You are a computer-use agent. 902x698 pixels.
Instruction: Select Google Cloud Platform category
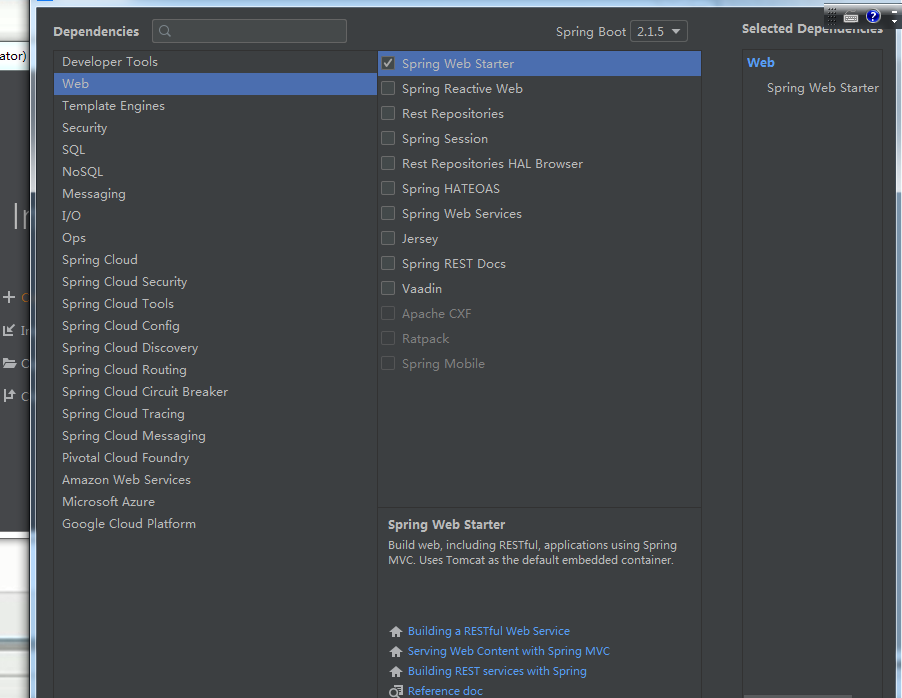(215, 524)
